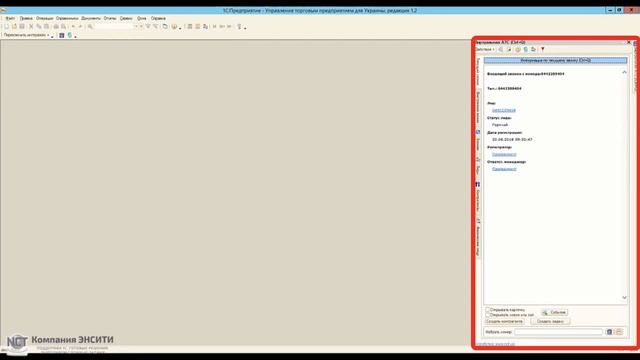
Task: Open the search field dropdown arrow
Action: click(136, 27)
